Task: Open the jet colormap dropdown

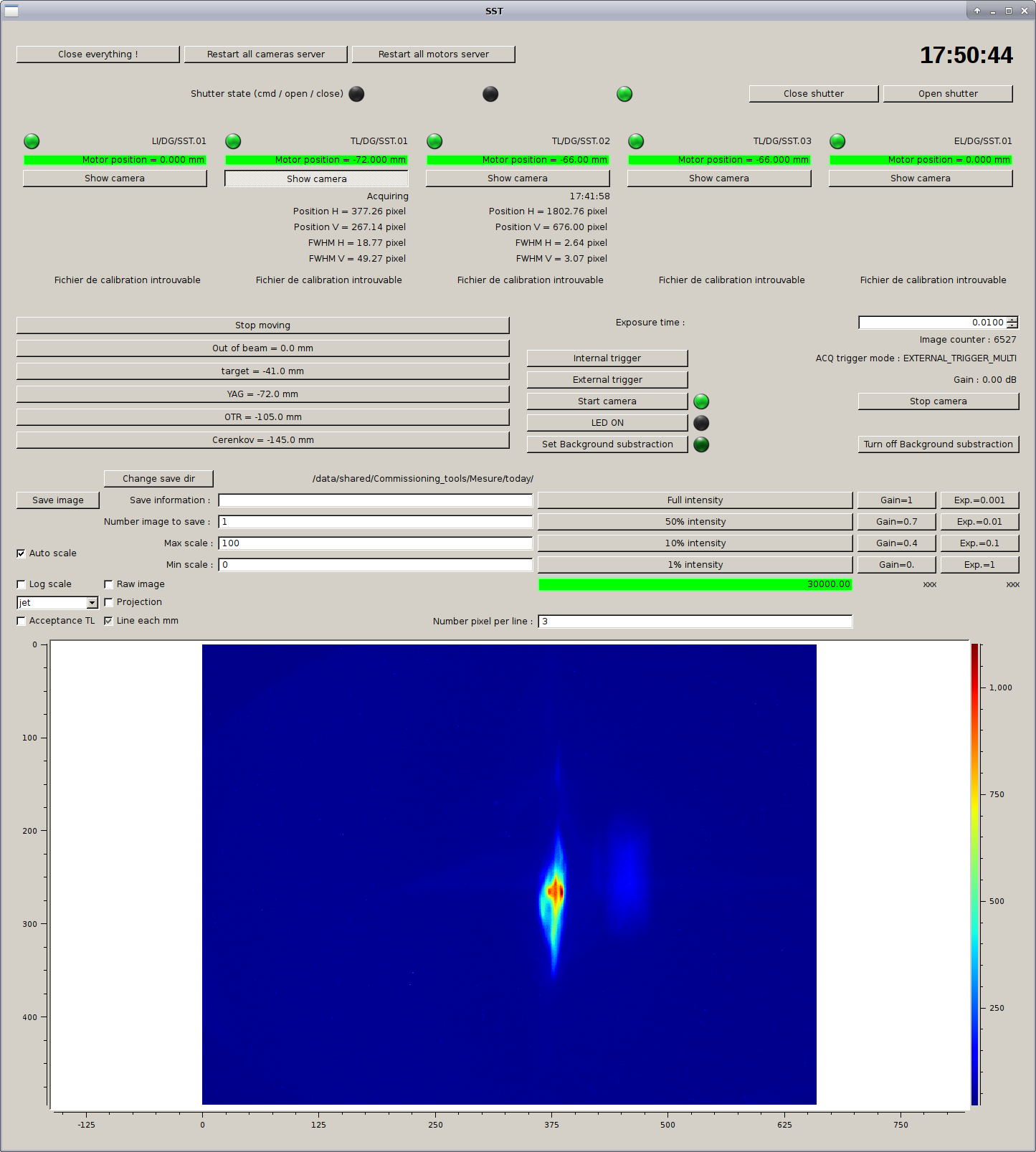Action: click(x=92, y=603)
